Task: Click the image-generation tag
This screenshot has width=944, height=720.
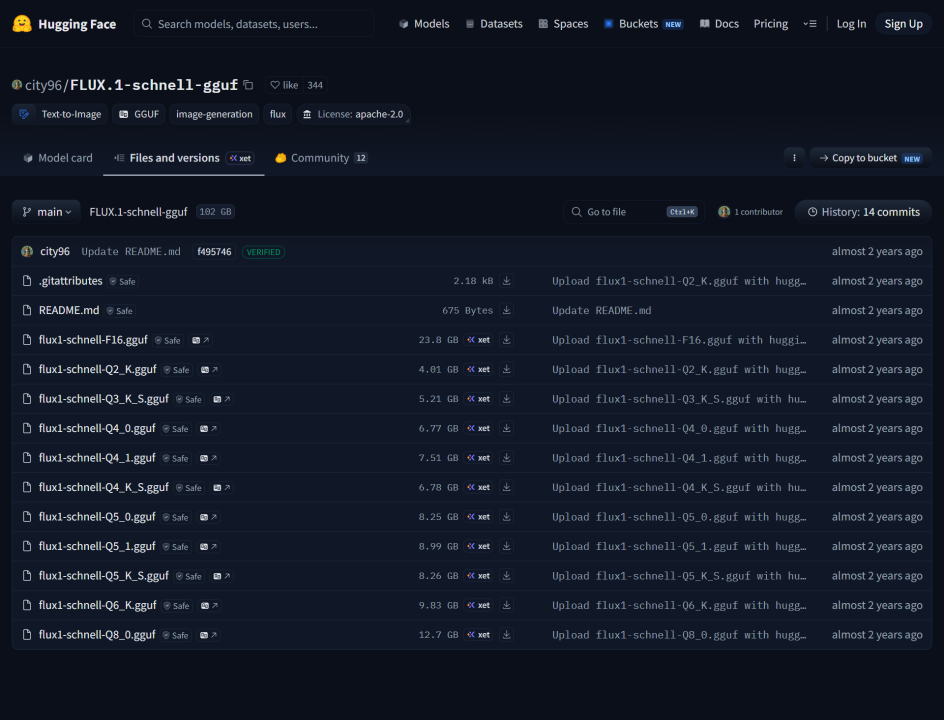Action: click(x=214, y=114)
